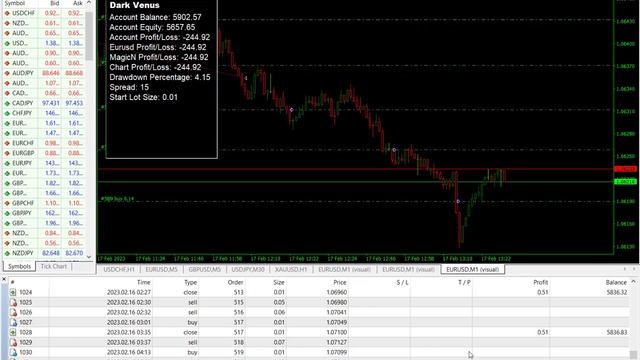This screenshot has width=640, height=360.
Task: Click the Balance column header
Action: click(616, 282)
